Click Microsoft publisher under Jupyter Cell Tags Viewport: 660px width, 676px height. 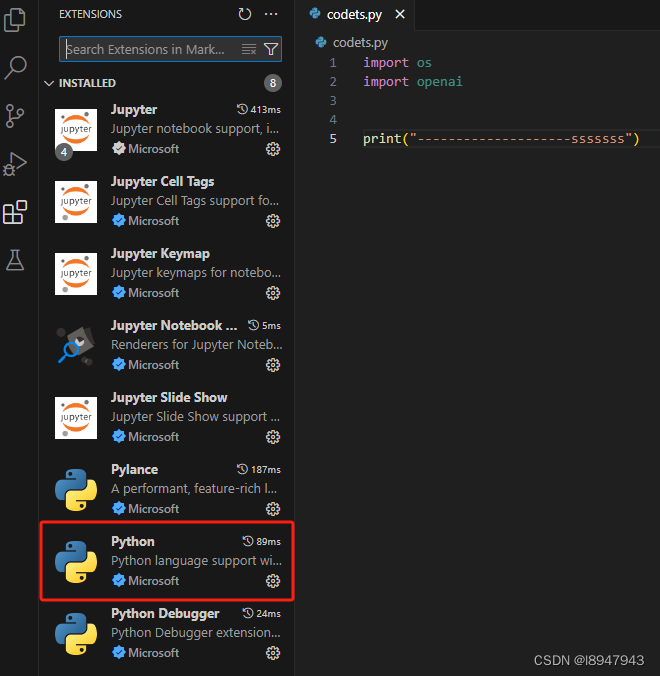[x=153, y=221]
